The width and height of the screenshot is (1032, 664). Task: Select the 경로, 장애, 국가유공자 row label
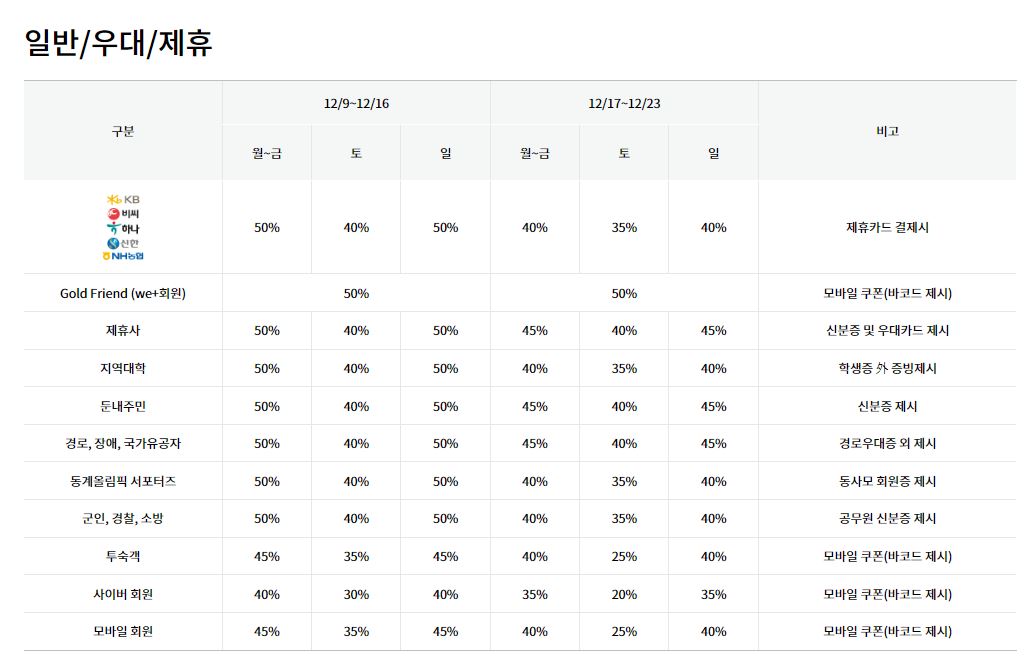[x=123, y=443]
